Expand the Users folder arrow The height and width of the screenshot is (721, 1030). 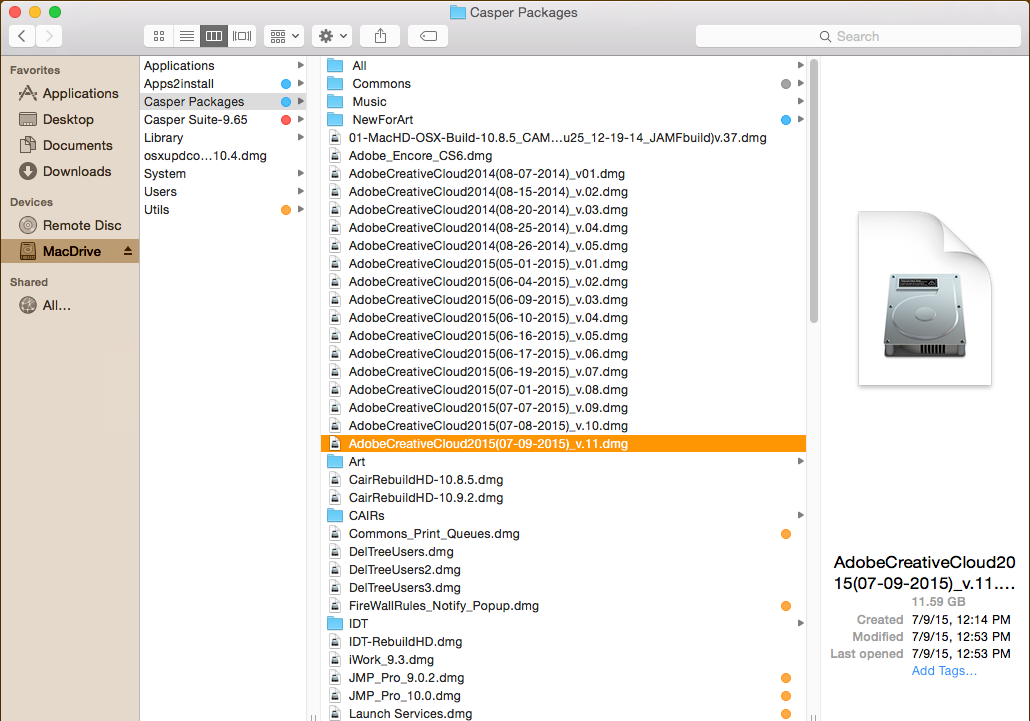[300, 191]
